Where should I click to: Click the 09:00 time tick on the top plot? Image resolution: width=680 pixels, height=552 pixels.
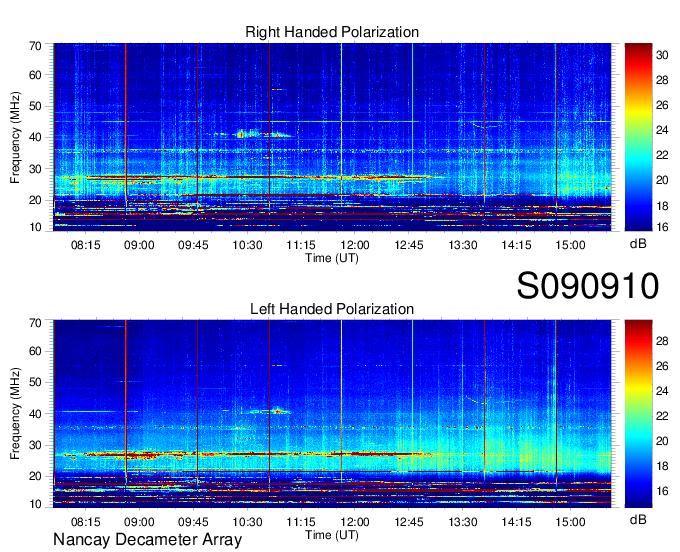click(139, 245)
